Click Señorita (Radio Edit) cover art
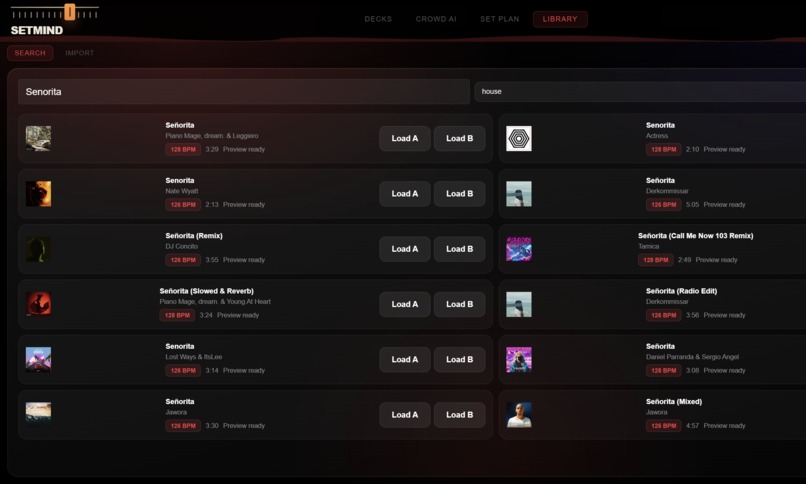The image size is (806, 484). click(x=519, y=304)
